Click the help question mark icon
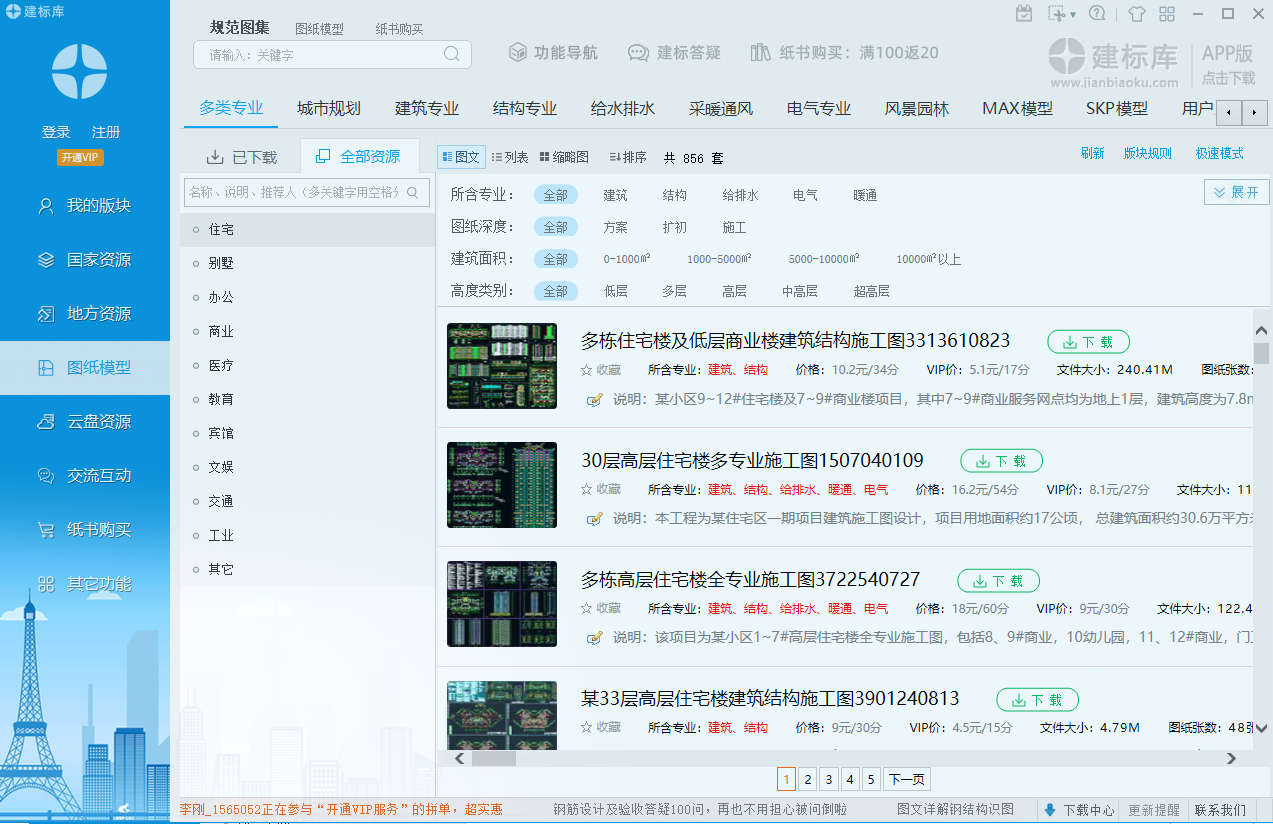This screenshot has height=824, width=1273. (x=1097, y=14)
